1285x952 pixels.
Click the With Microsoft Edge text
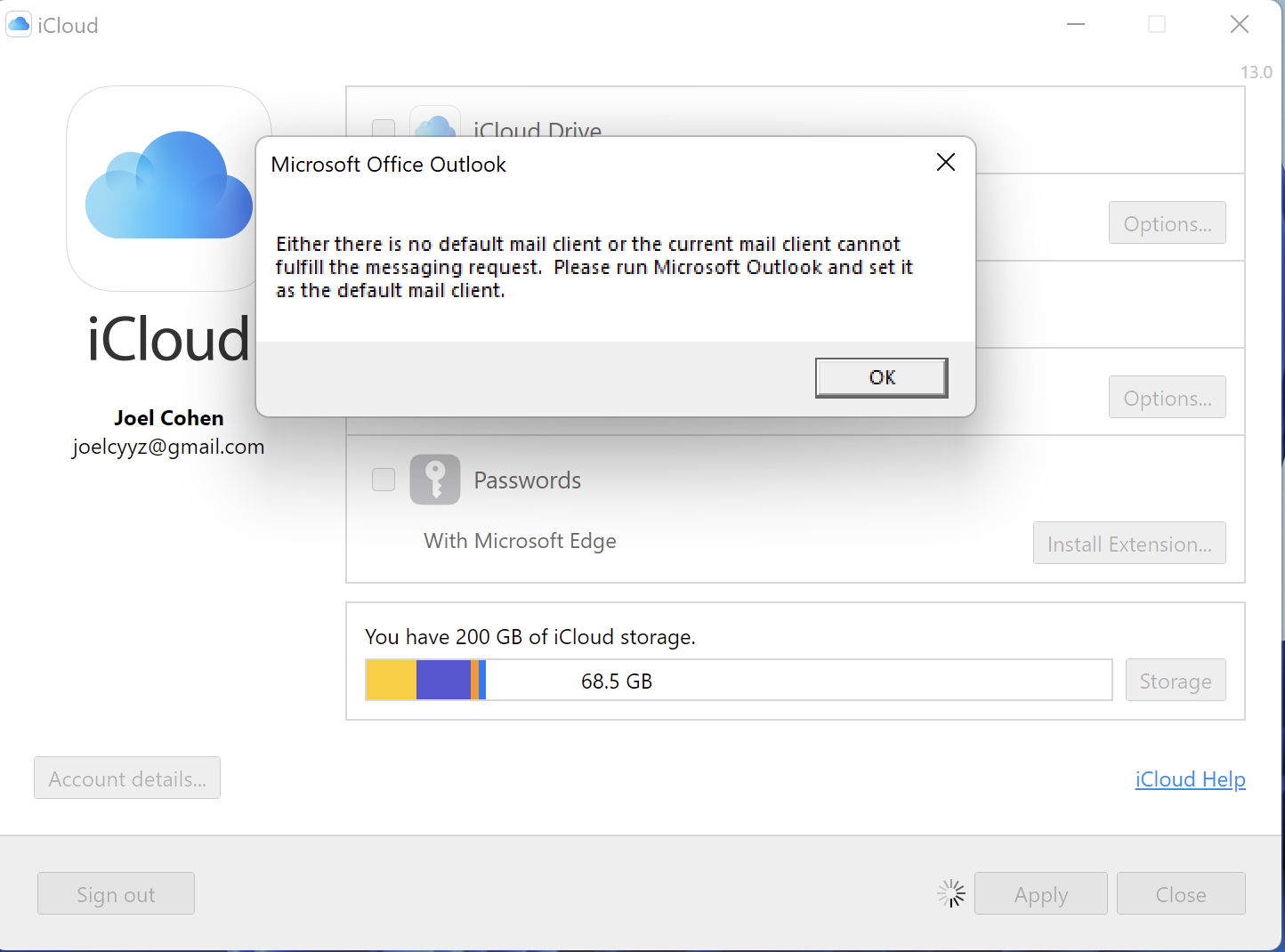coord(520,541)
